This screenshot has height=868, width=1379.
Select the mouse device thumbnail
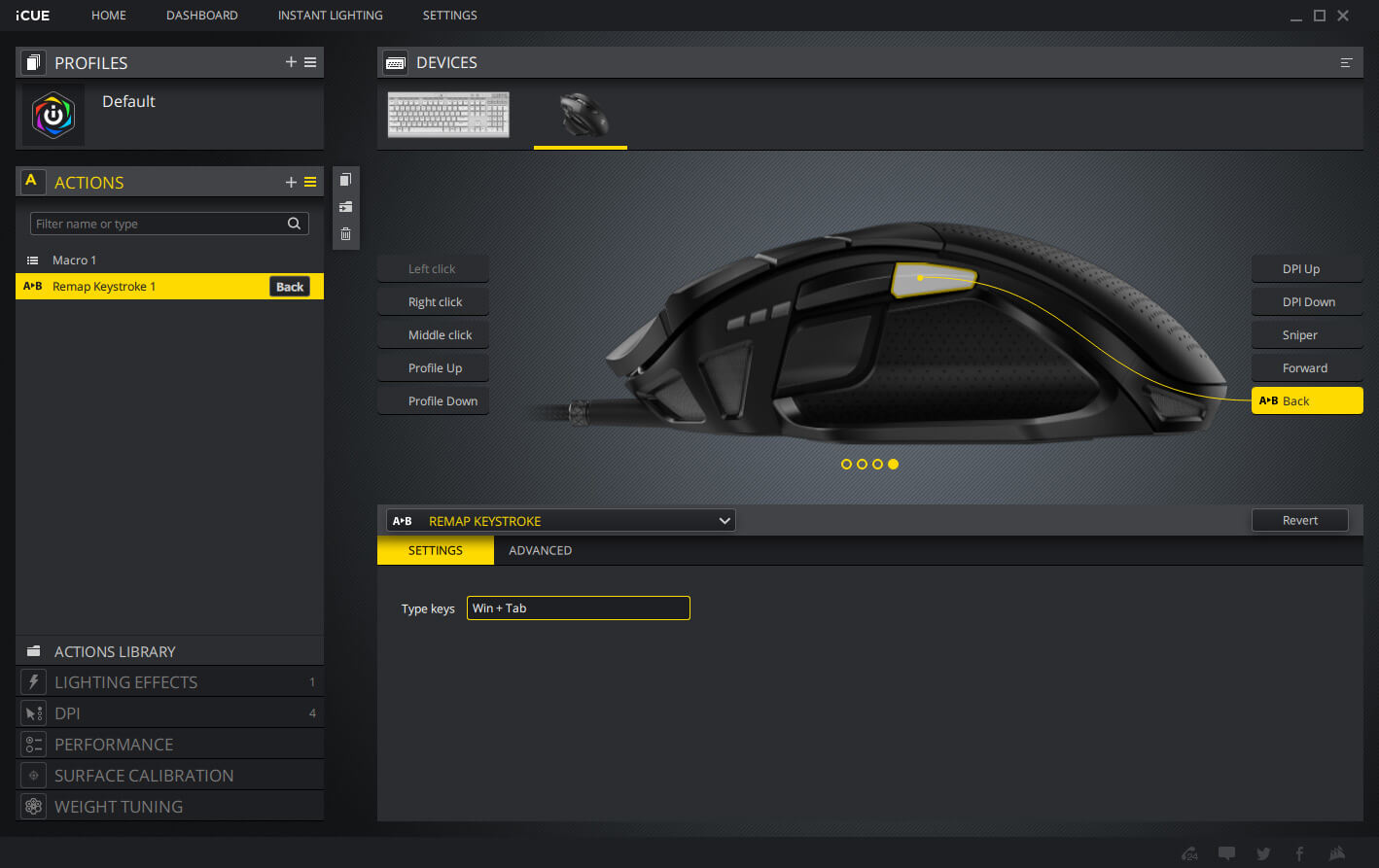click(x=583, y=115)
